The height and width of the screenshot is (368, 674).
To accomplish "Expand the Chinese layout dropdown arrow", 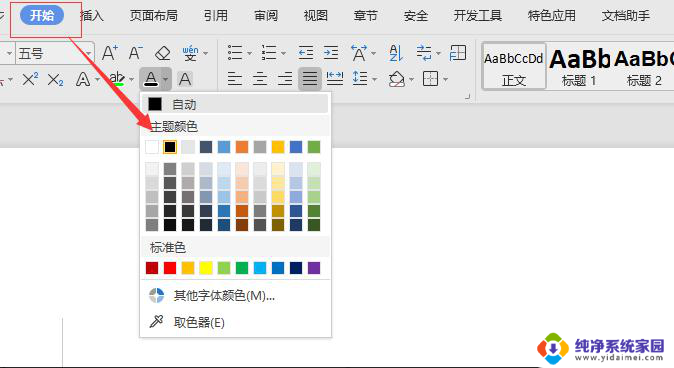I will point(373,54).
